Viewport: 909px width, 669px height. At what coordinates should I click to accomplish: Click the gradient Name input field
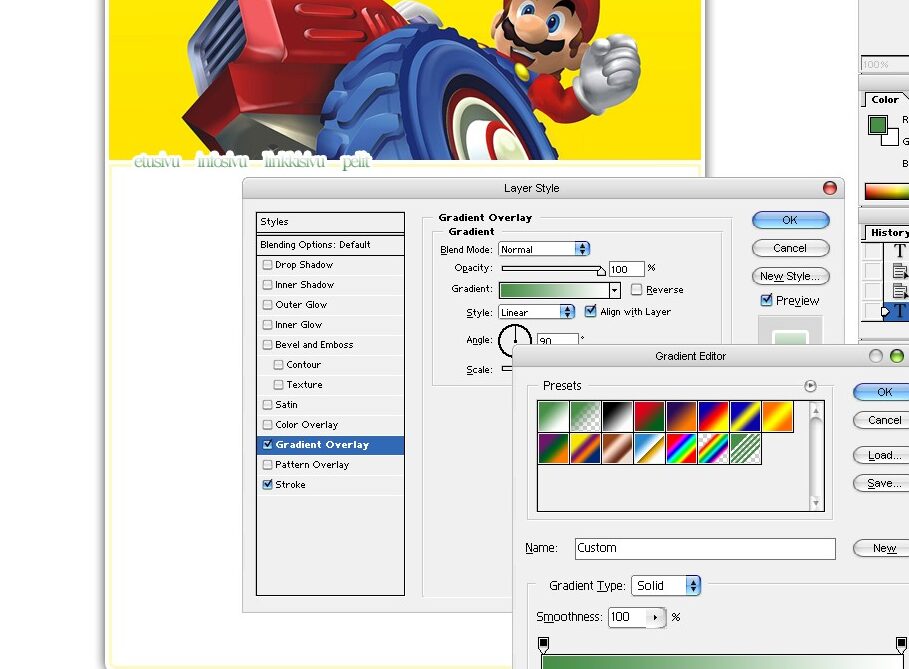point(705,548)
